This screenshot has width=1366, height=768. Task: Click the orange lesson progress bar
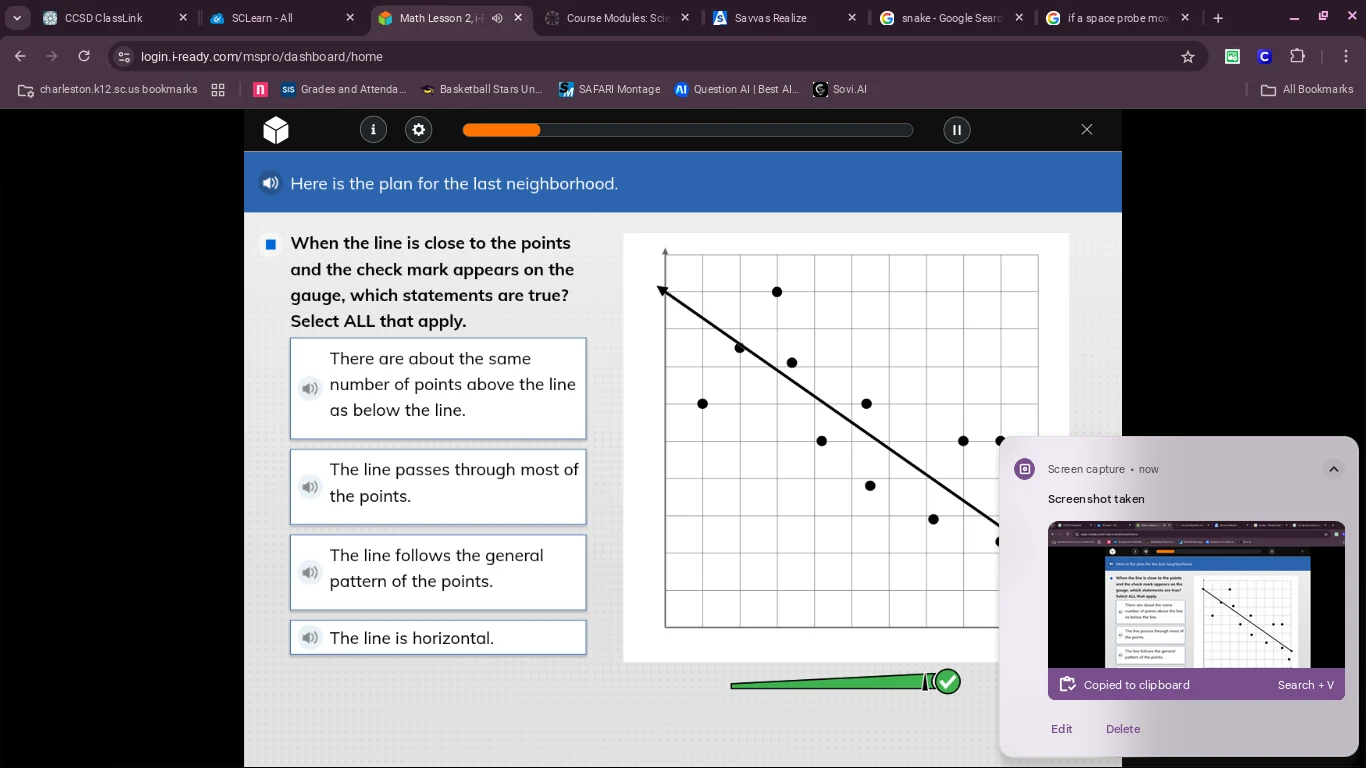click(x=687, y=130)
